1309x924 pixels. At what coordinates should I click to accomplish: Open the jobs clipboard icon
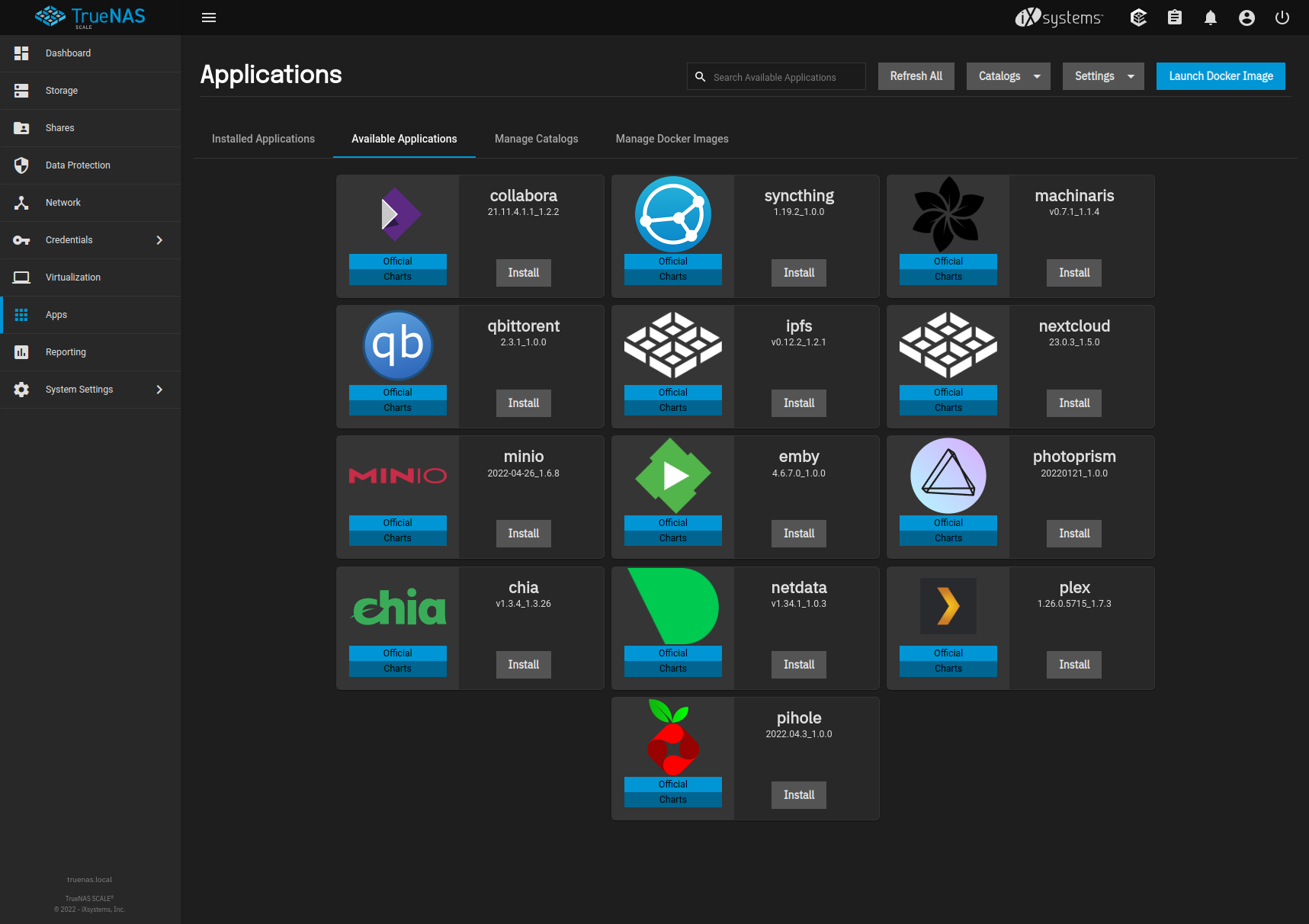(x=1175, y=18)
